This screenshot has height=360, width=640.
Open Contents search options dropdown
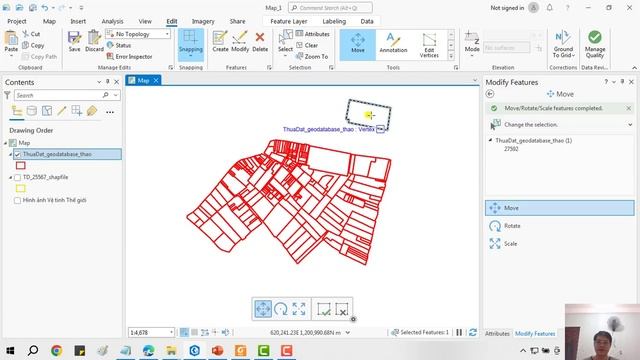click(116, 95)
